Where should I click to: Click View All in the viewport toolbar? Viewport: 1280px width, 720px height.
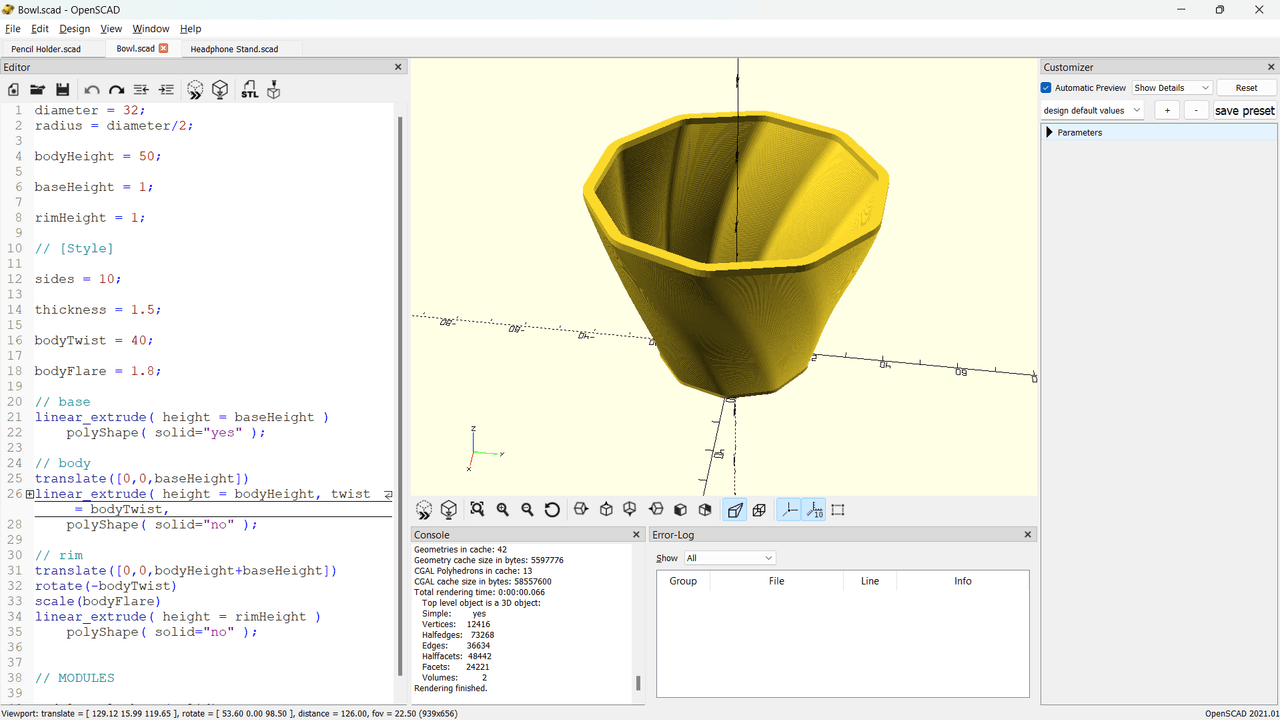coord(477,510)
